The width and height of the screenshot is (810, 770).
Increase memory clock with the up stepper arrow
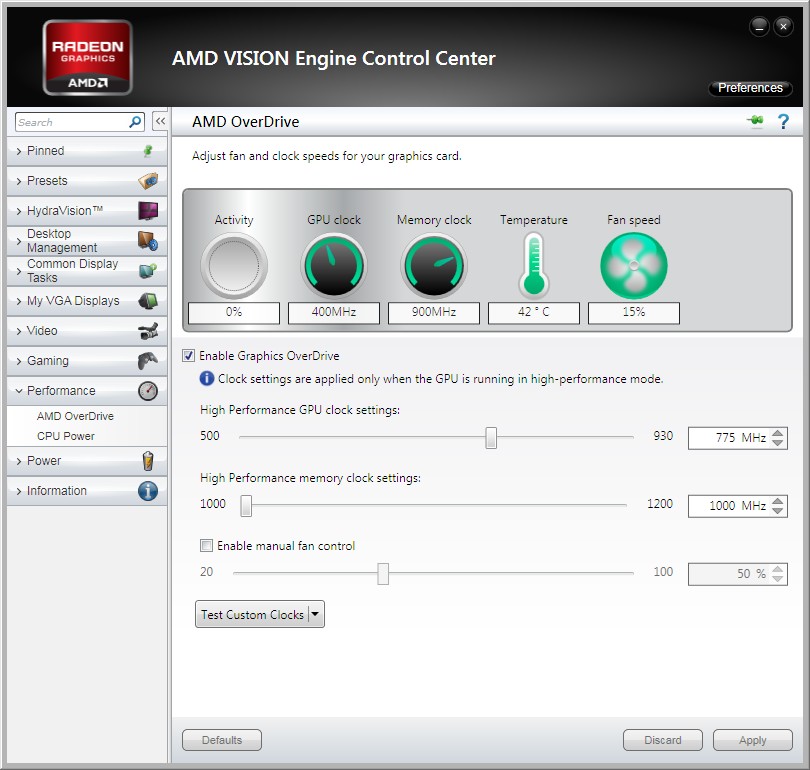[x=777, y=501]
